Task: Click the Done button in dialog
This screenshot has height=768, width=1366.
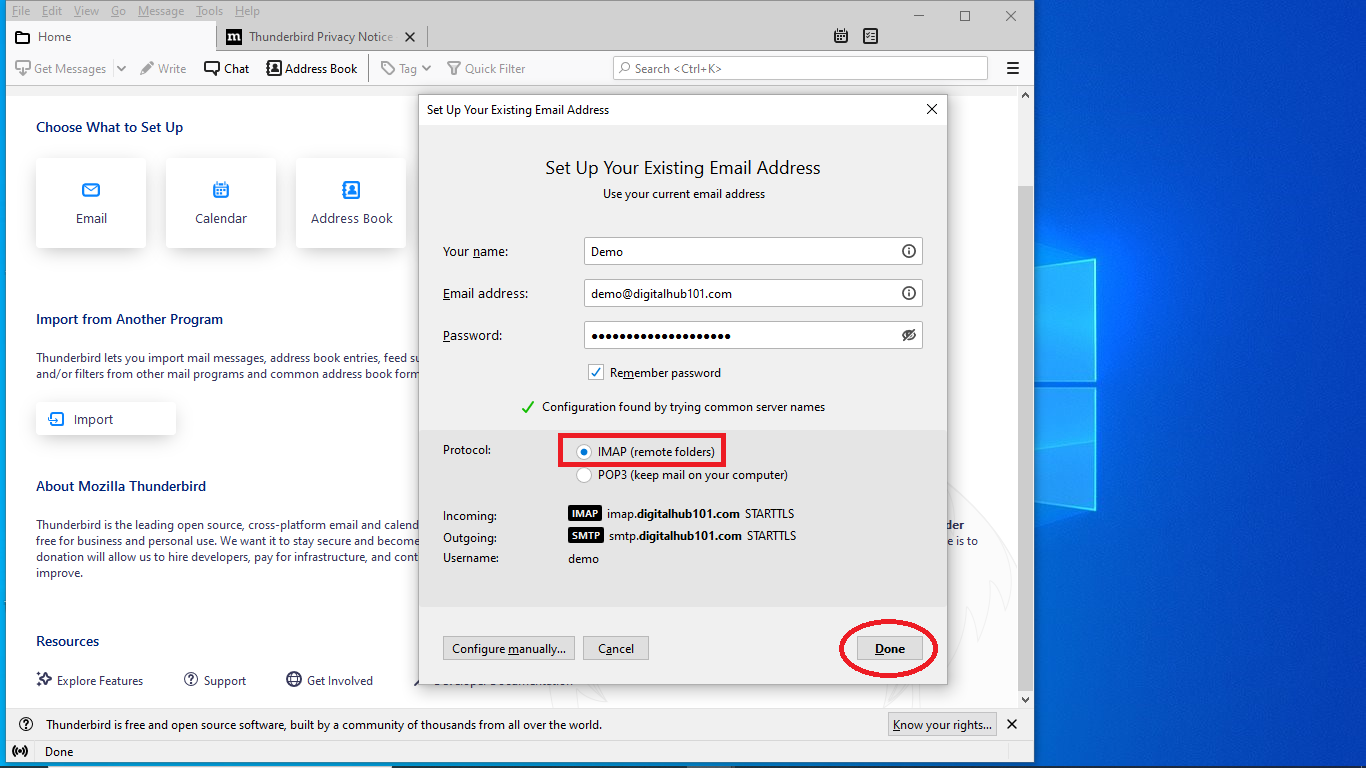Action: [890, 648]
